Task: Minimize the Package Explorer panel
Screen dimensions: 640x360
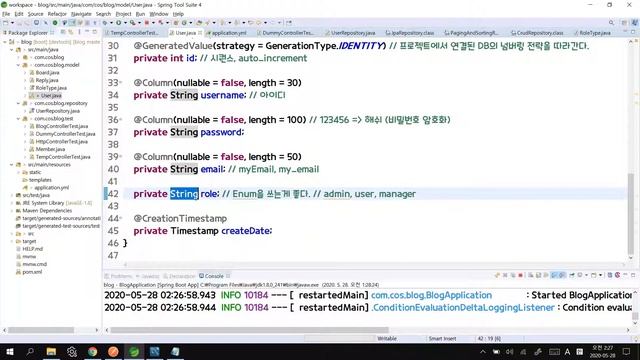Action: pos(87,32)
